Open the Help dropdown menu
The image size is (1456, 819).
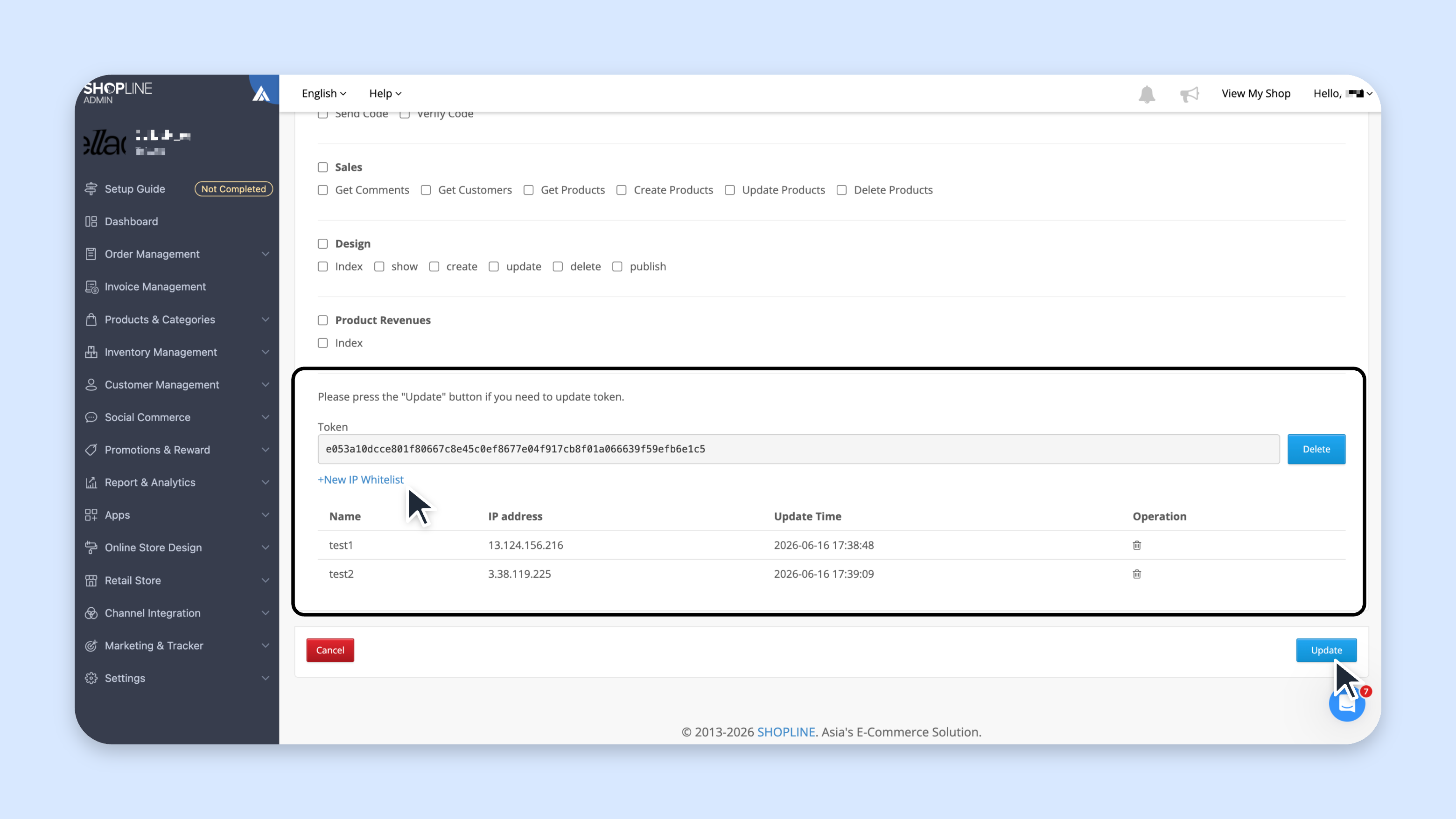[385, 93]
